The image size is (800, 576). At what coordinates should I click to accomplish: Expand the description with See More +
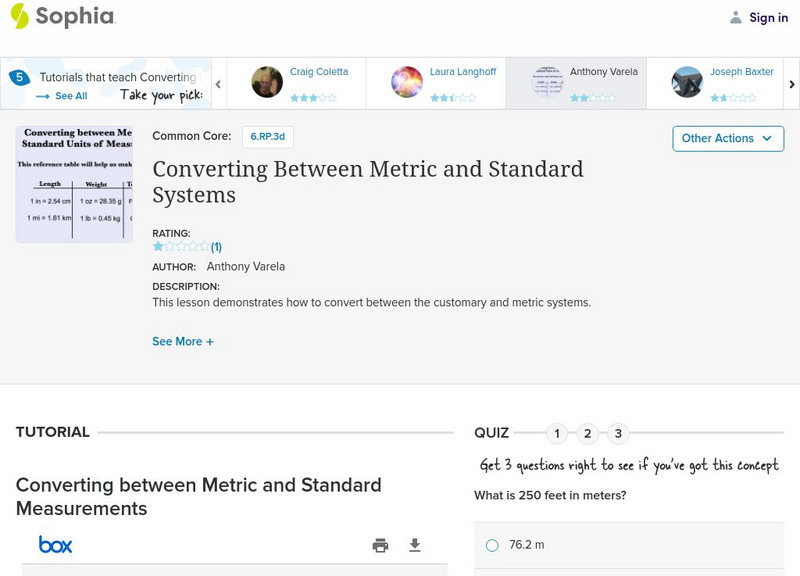tap(183, 341)
